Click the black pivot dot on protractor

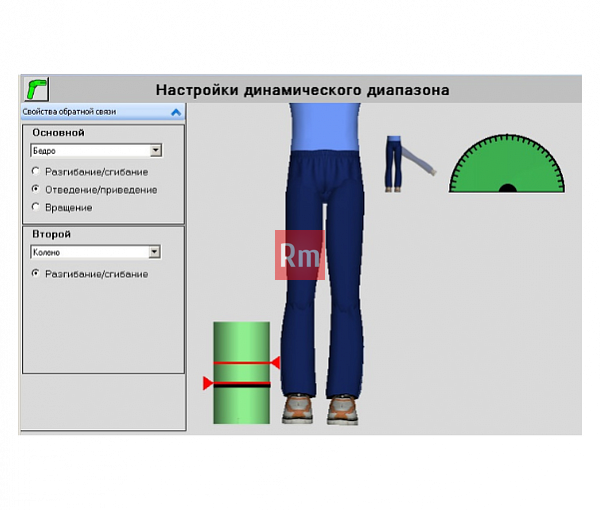tap(508, 188)
